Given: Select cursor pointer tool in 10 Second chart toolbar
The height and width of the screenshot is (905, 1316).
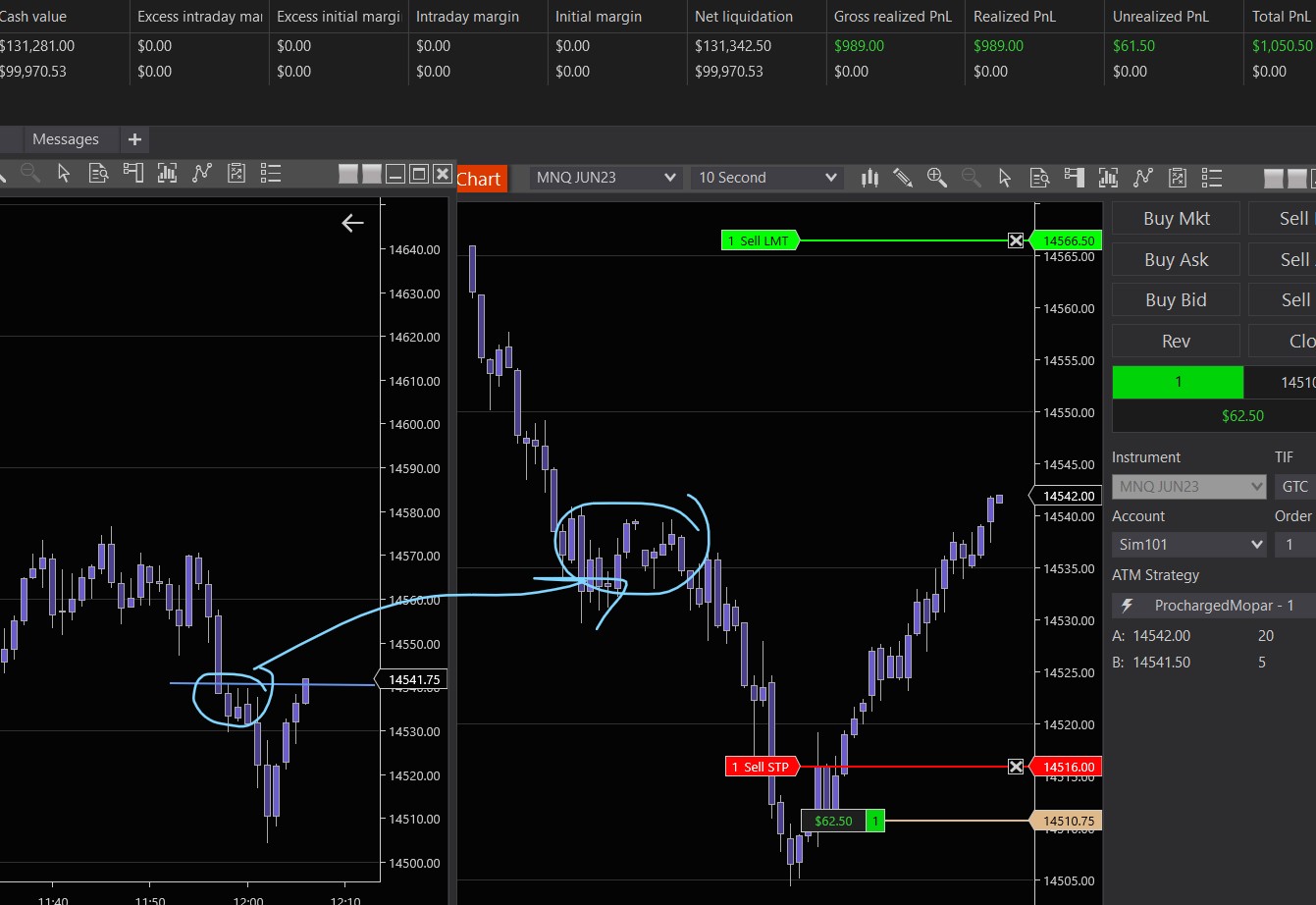Looking at the screenshot, I should tap(1004, 178).
